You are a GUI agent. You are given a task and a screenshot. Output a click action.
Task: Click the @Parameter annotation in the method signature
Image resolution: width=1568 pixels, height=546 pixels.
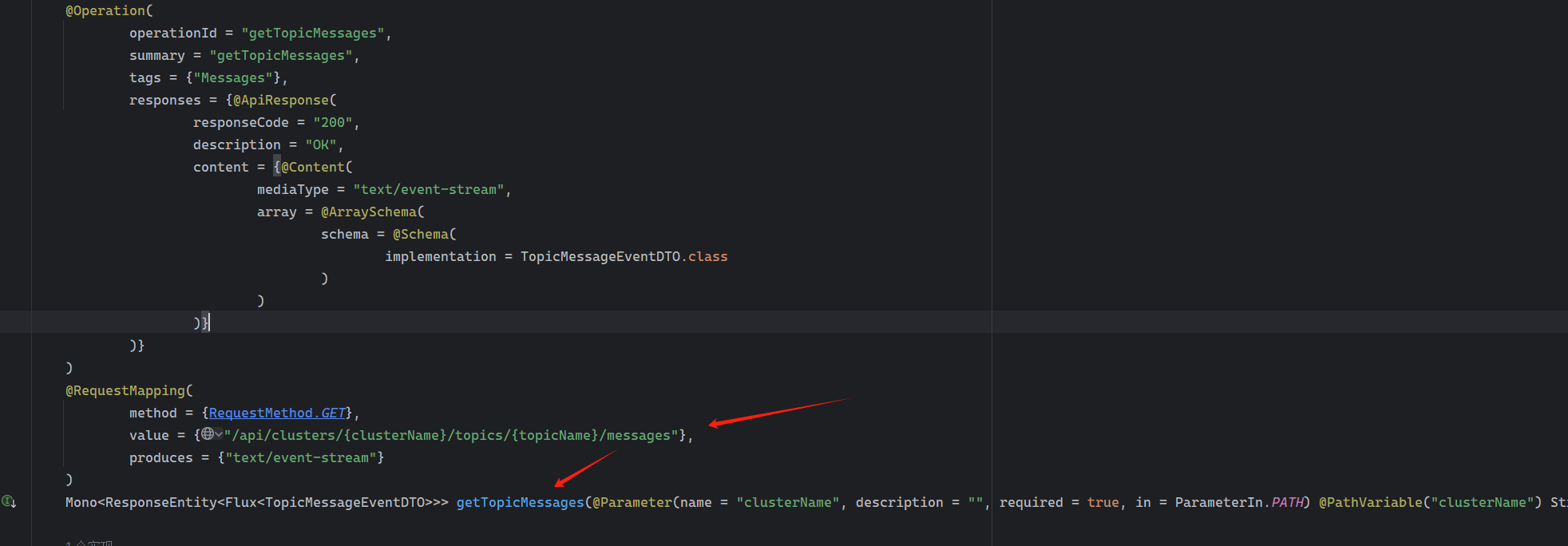click(x=632, y=502)
